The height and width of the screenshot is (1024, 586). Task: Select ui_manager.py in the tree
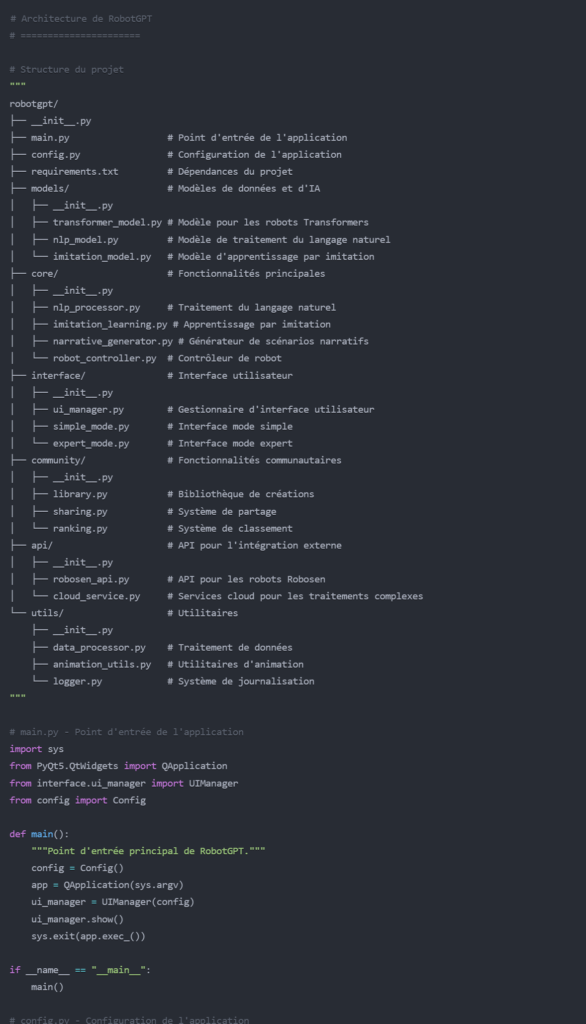point(88,409)
